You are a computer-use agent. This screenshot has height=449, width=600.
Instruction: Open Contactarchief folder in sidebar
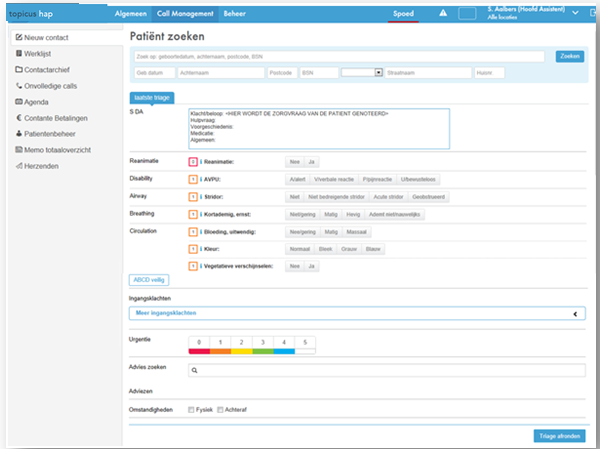pyautogui.click(x=46, y=70)
